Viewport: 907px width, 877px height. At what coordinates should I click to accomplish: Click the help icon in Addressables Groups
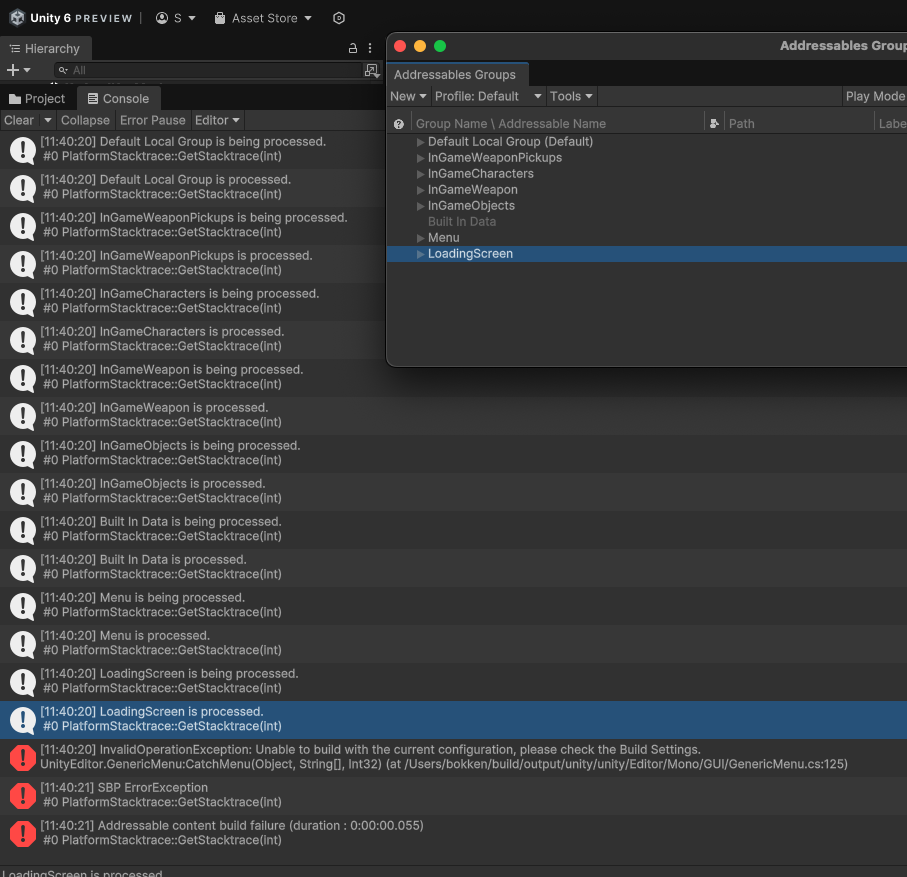point(398,122)
